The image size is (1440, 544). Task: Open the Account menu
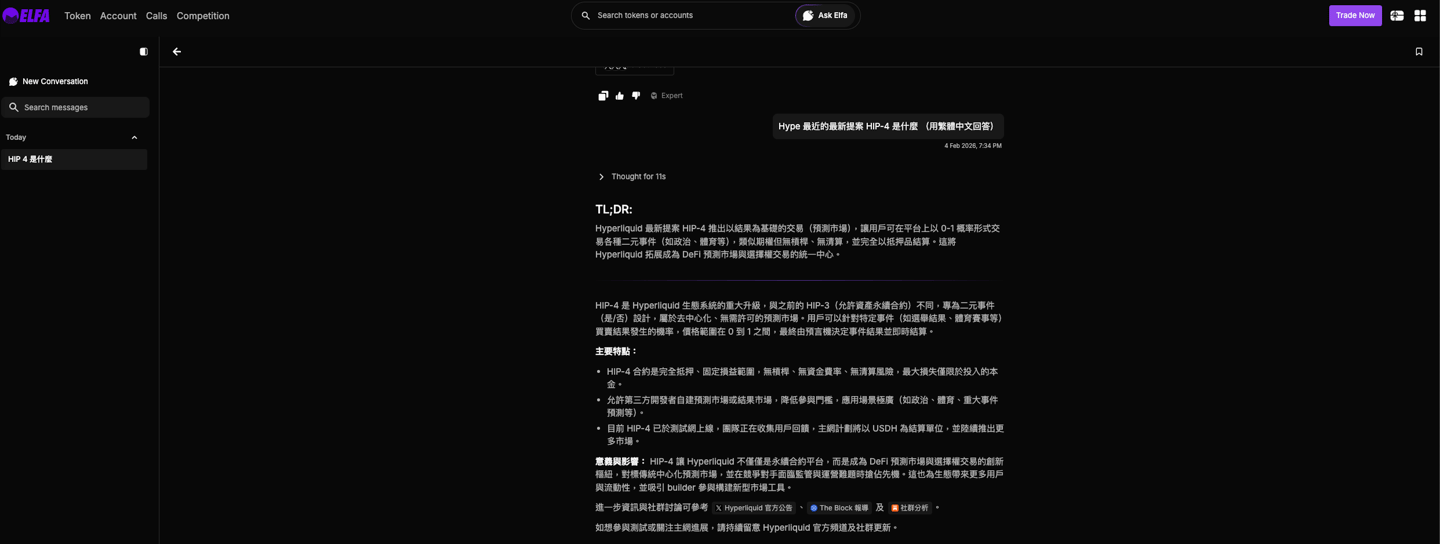pos(118,16)
